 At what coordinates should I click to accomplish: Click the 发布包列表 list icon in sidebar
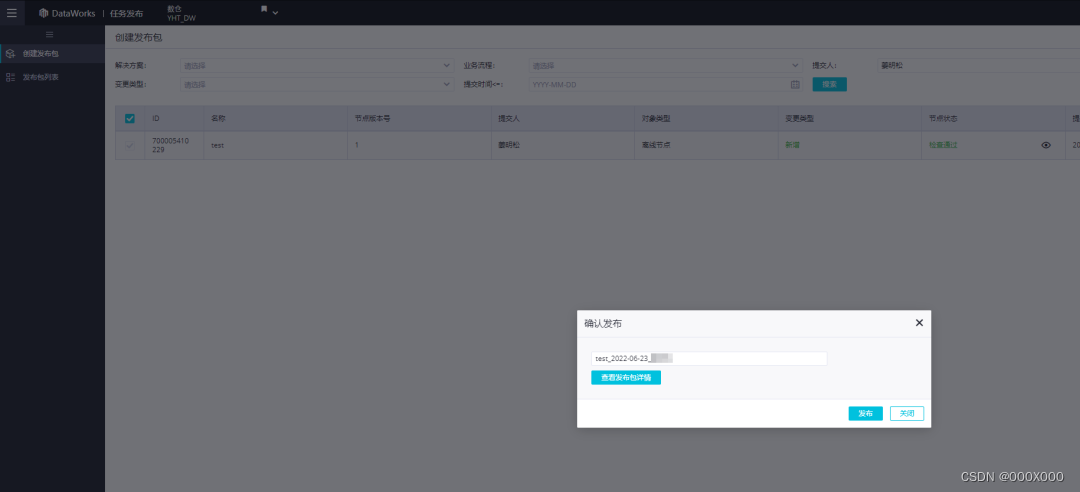pos(10,77)
